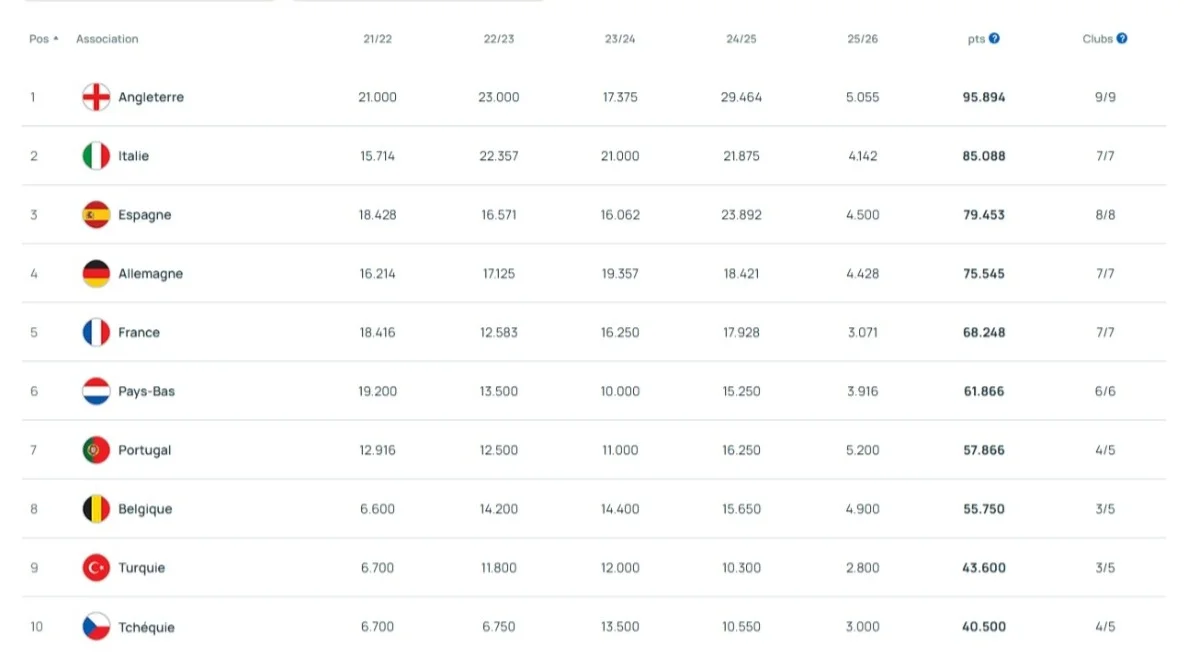
Task: Click the Germany flag icon
Action: pos(96,273)
